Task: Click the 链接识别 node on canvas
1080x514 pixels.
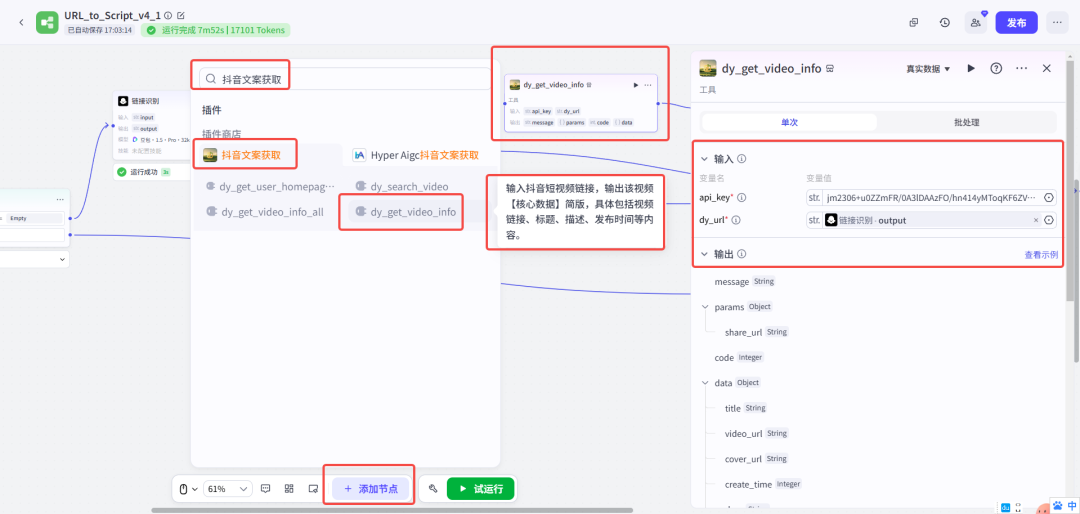Action: [151, 127]
